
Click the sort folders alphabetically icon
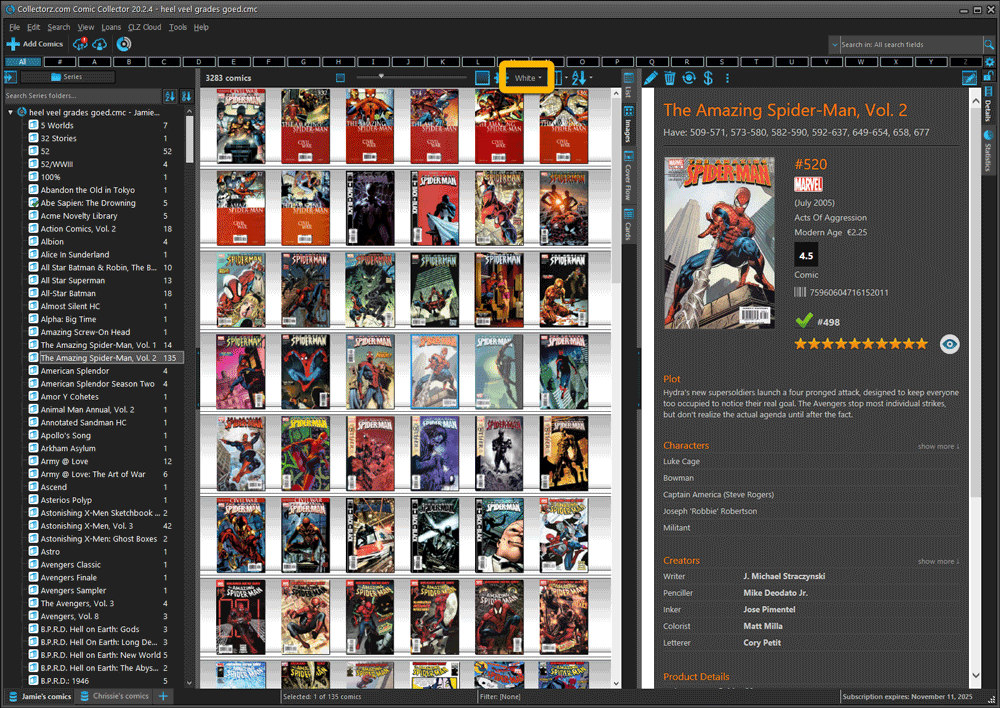(x=170, y=96)
